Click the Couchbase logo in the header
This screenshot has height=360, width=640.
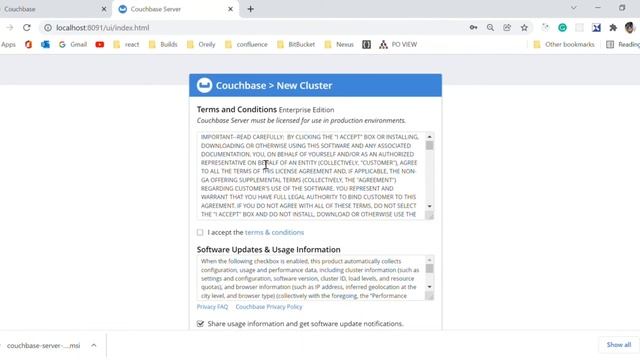coord(204,85)
